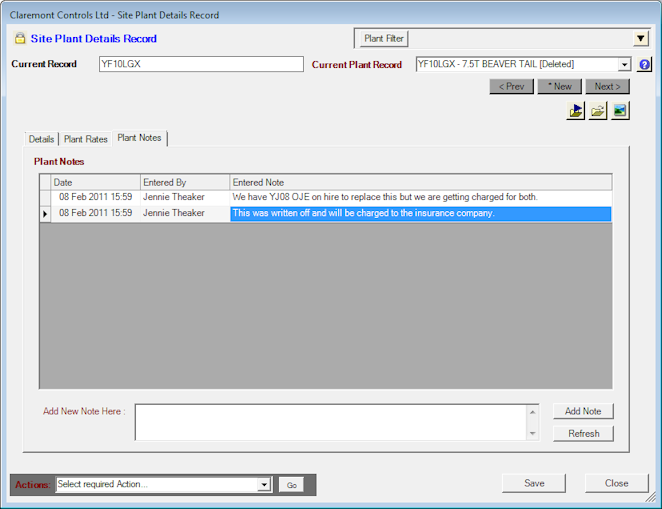The image size is (662, 509).
Task: Click the Refresh button
Action: 583,434
